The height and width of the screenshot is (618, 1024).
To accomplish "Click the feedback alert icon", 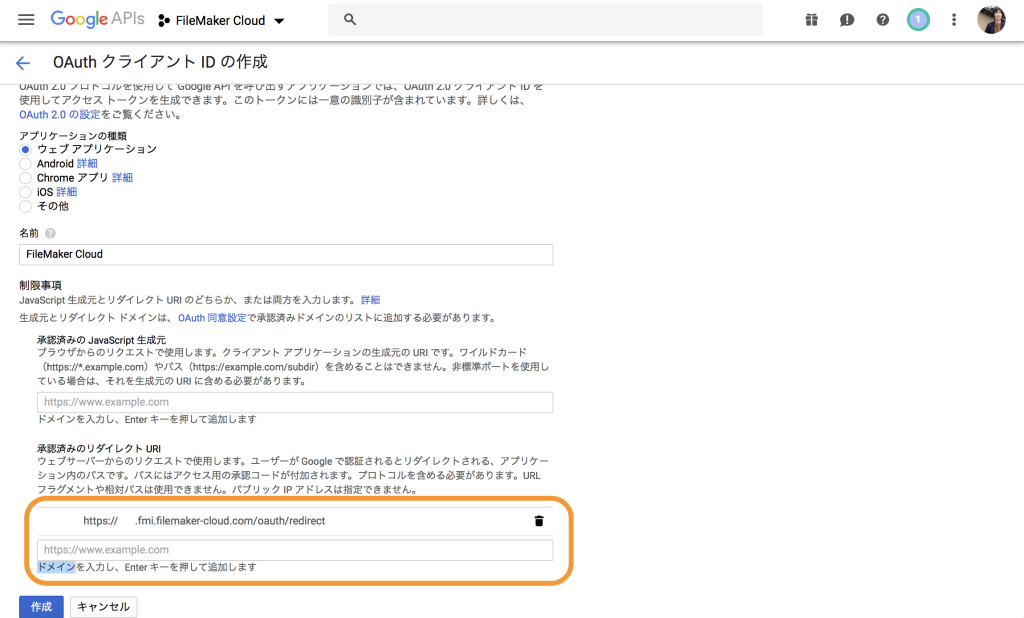I will point(847,20).
